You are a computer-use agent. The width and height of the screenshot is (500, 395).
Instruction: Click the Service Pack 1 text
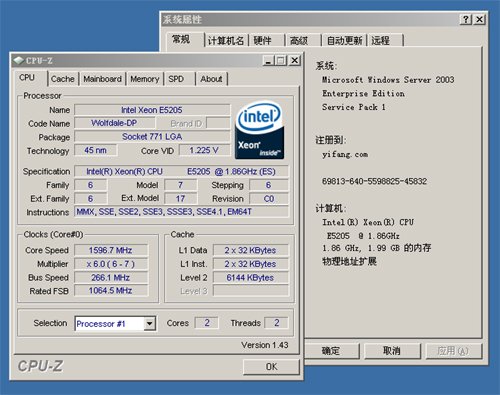[x=354, y=107]
